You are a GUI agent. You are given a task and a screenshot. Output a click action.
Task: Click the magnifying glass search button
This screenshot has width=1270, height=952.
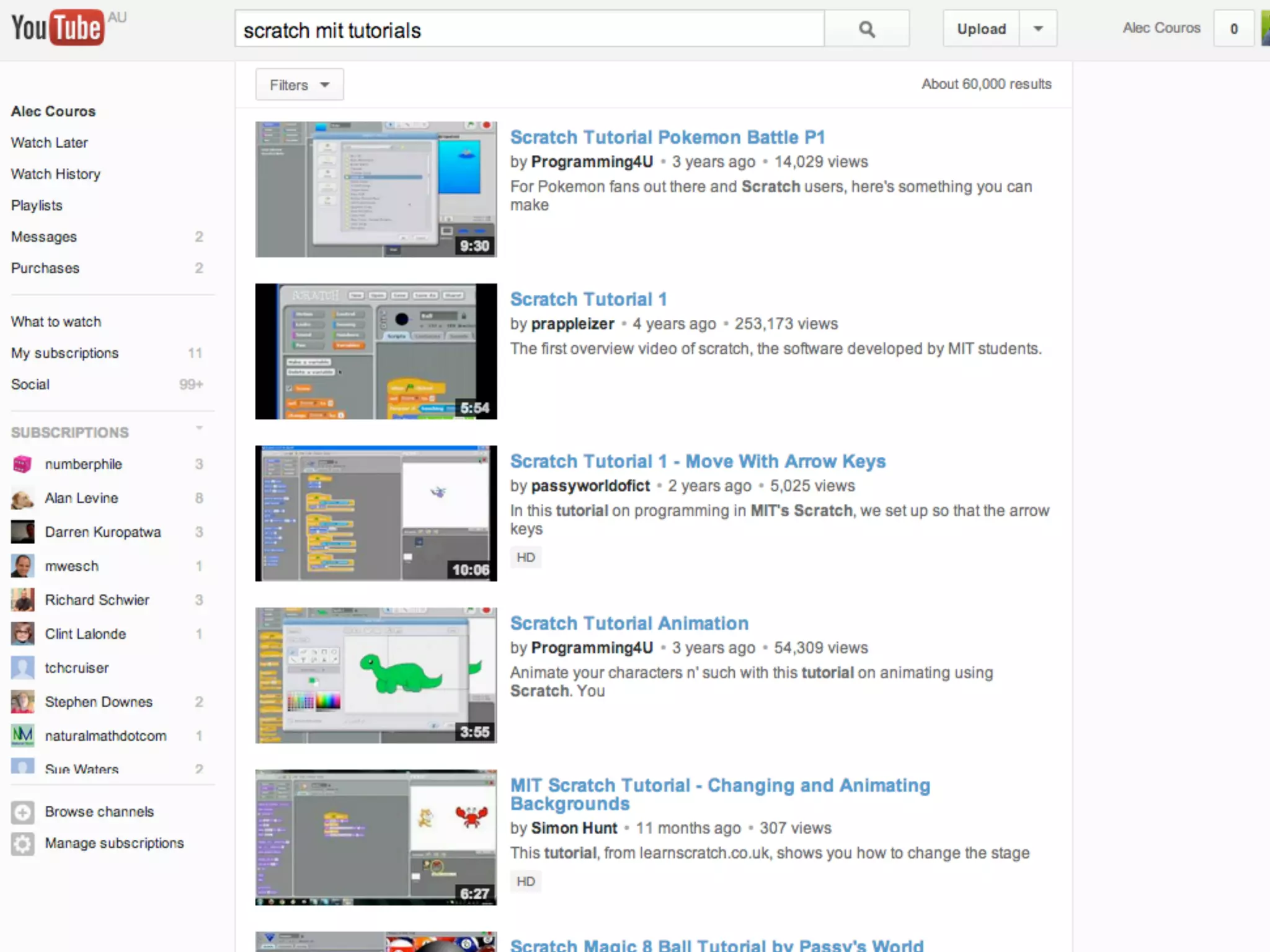(x=866, y=29)
